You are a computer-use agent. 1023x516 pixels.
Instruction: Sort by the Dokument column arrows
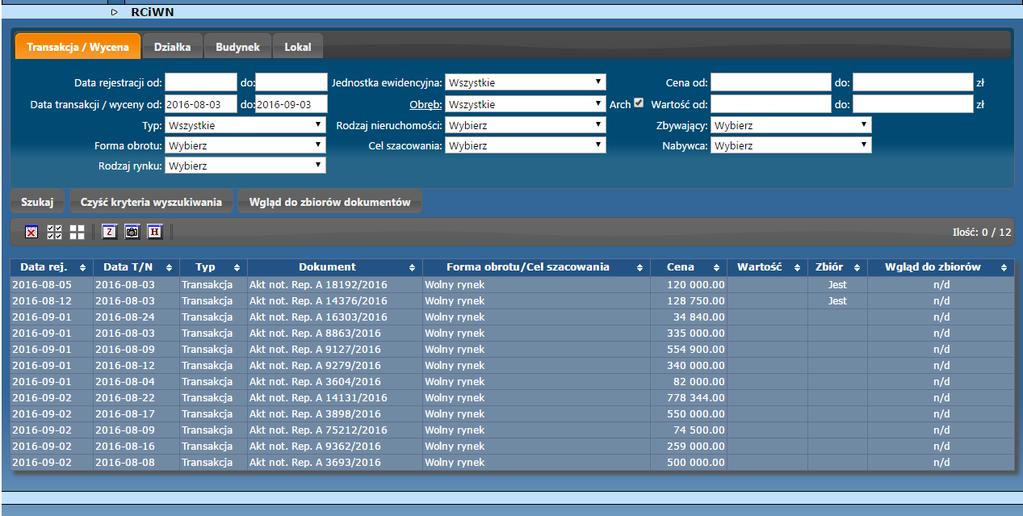pos(412,267)
